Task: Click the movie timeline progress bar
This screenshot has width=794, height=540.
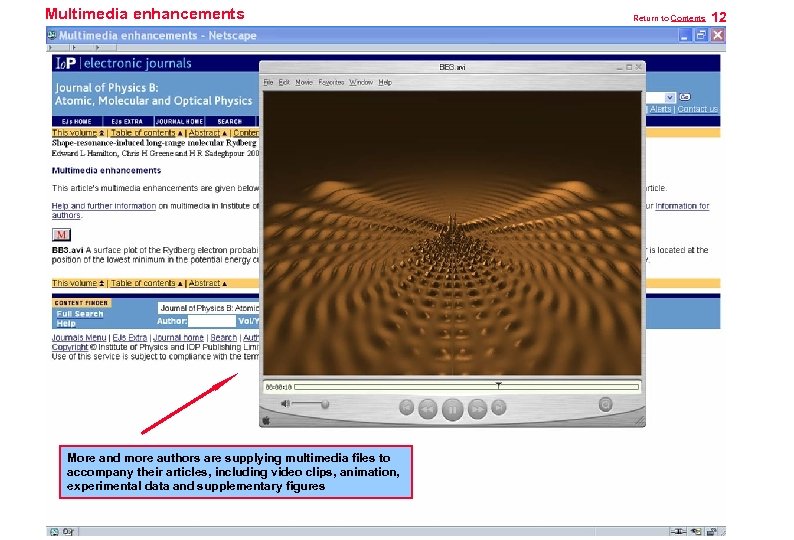Action: [466, 387]
